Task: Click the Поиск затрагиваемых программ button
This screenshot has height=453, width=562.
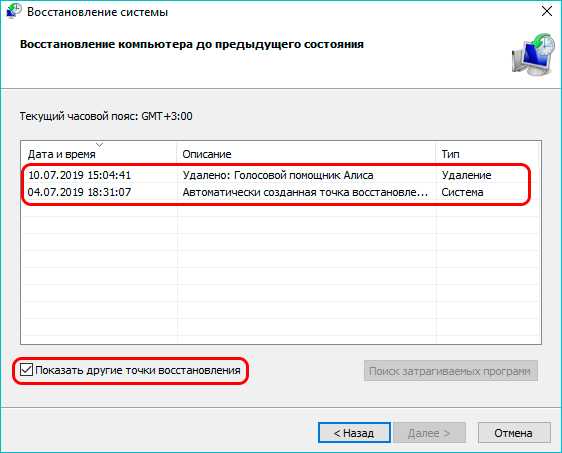Action: (x=451, y=371)
